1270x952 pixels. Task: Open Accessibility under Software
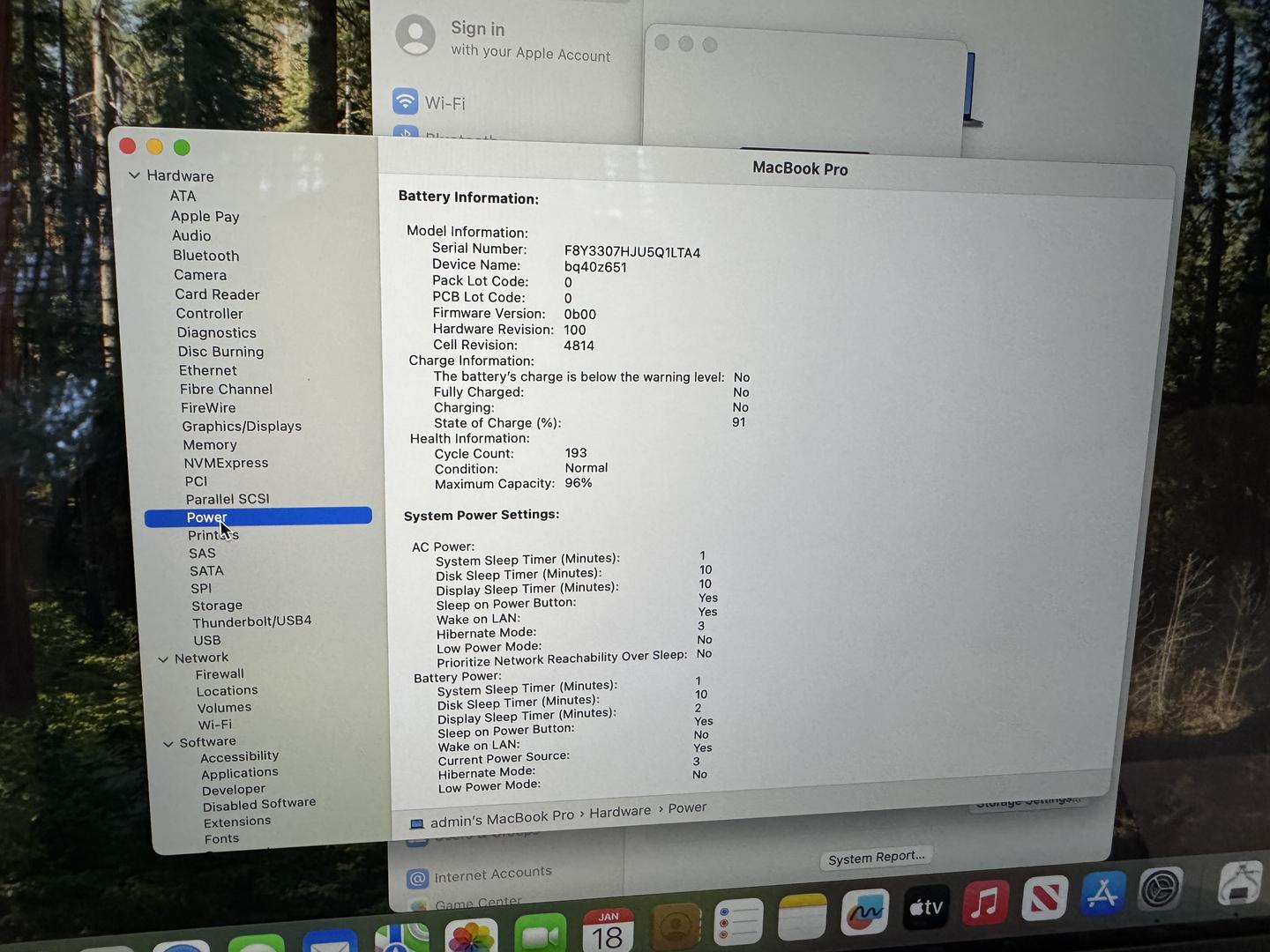(239, 757)
